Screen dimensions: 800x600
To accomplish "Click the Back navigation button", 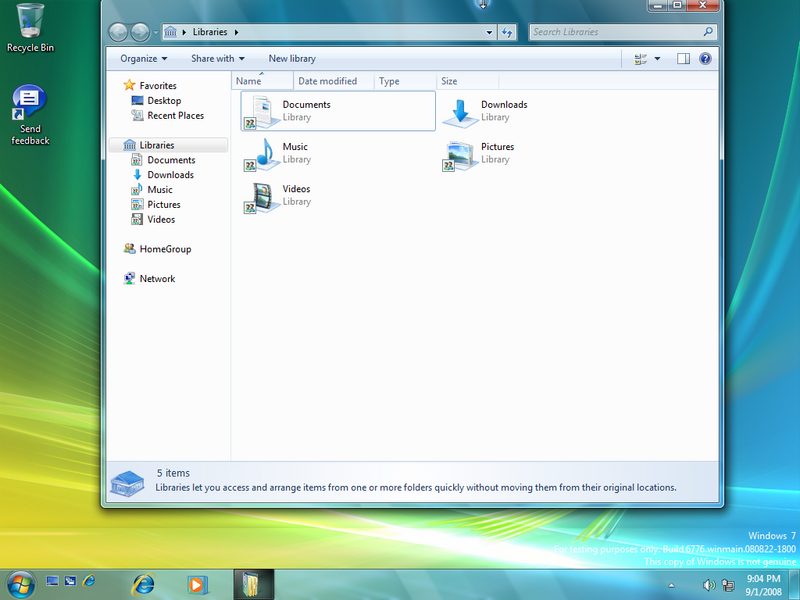I will point(118,32).
